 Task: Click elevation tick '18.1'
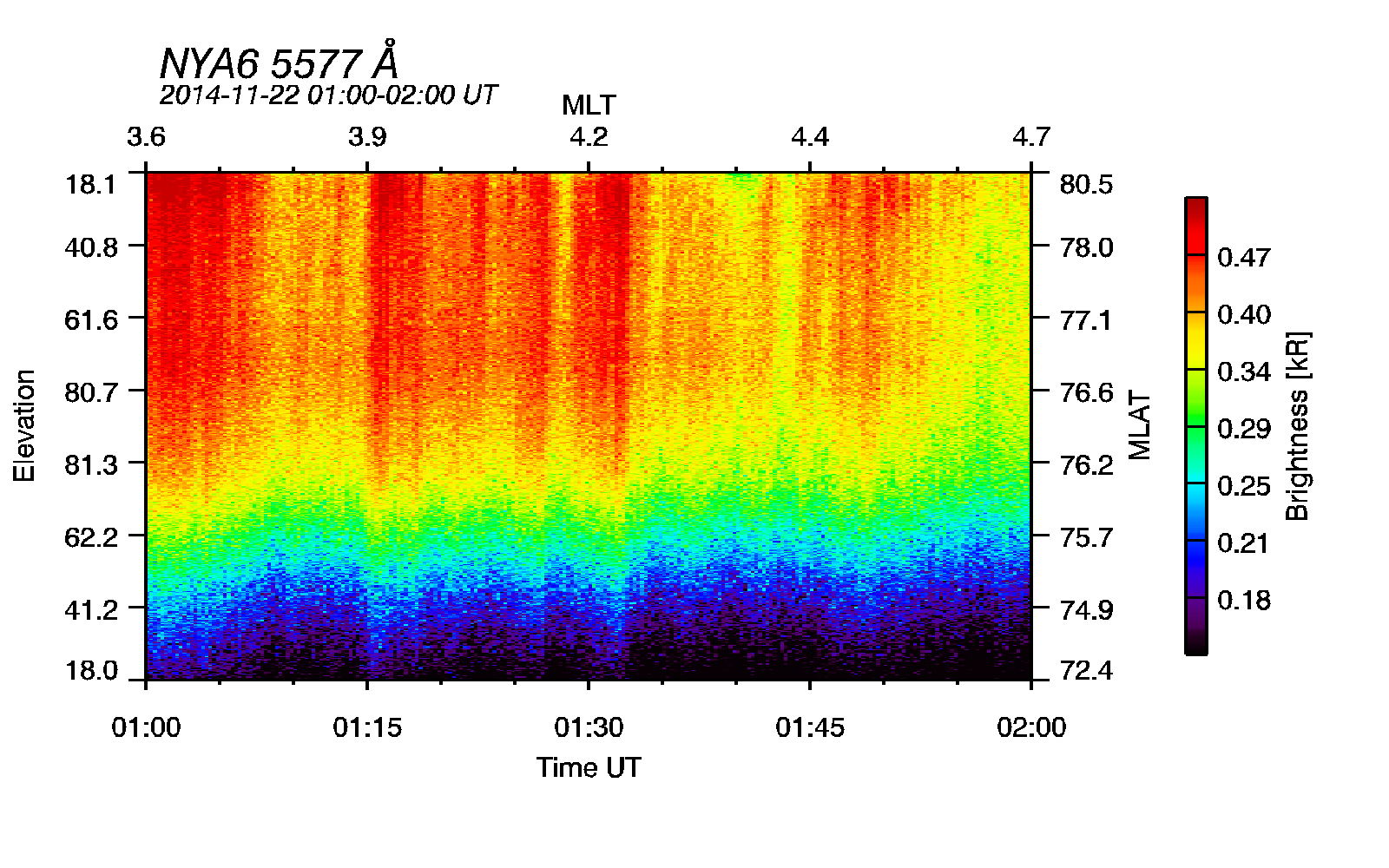(x=91, y=185)
